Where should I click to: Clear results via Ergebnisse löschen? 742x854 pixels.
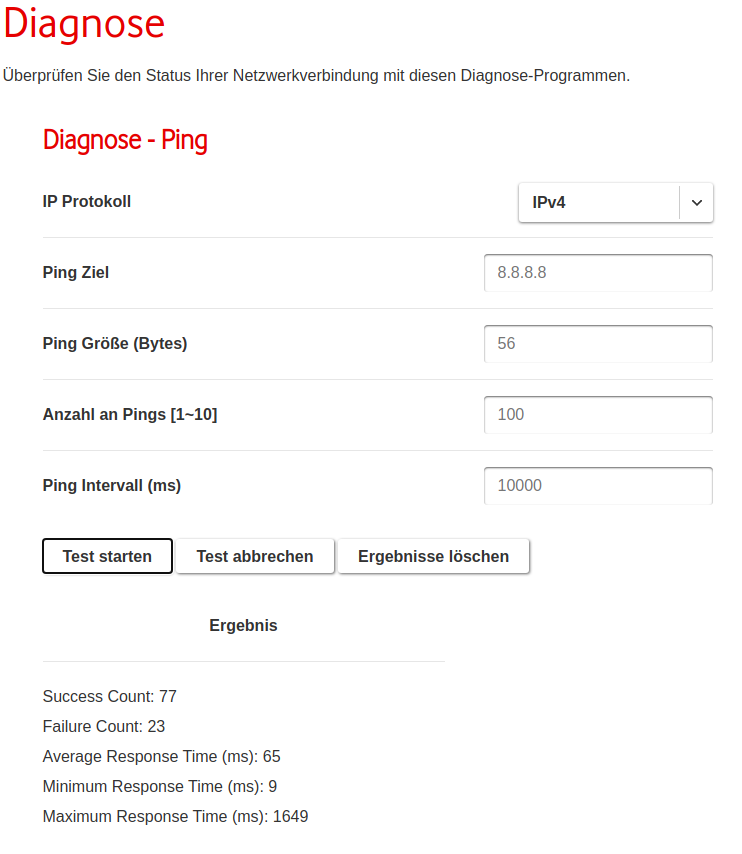(433, 556)
